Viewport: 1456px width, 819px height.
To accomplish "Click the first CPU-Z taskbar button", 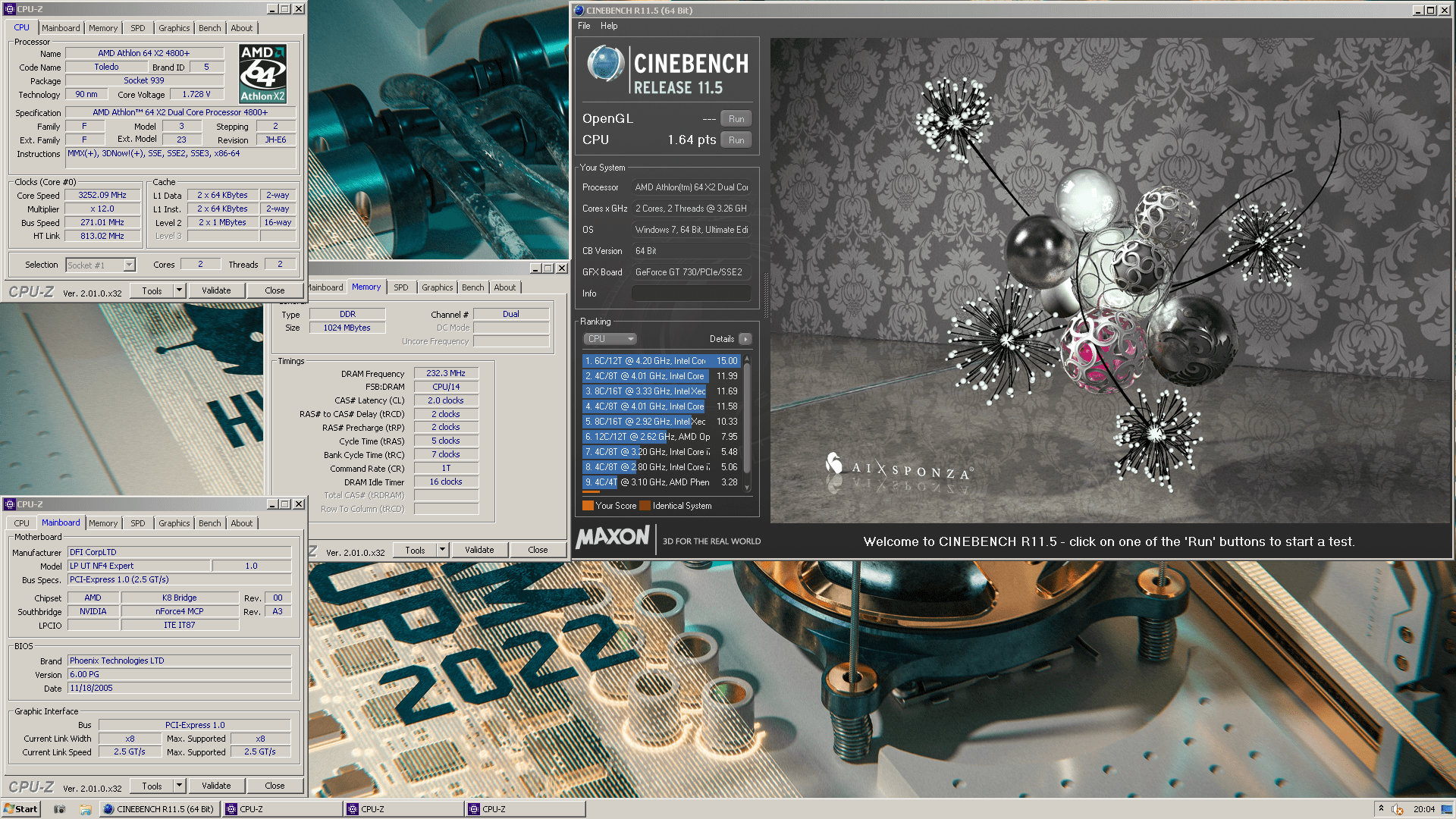I will (282, 809).
